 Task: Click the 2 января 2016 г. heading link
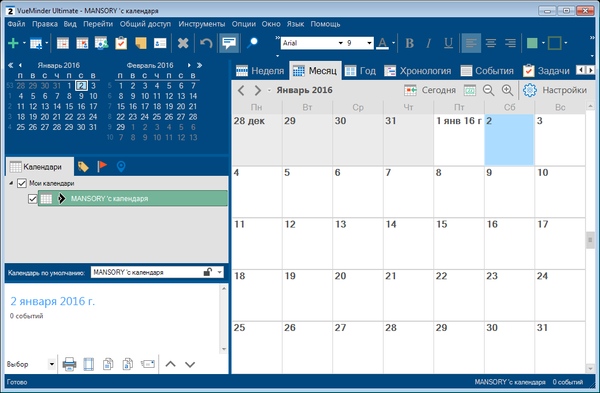52,302
